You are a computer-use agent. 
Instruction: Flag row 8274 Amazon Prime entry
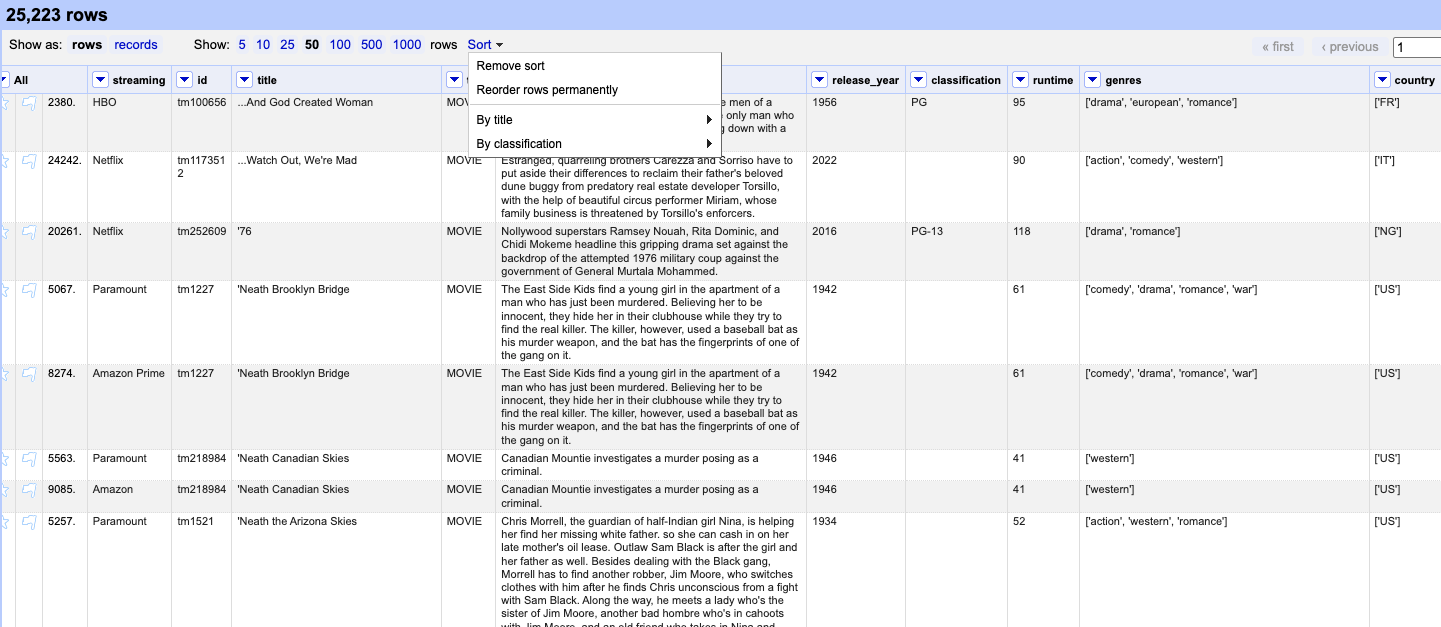pos(29,374)
